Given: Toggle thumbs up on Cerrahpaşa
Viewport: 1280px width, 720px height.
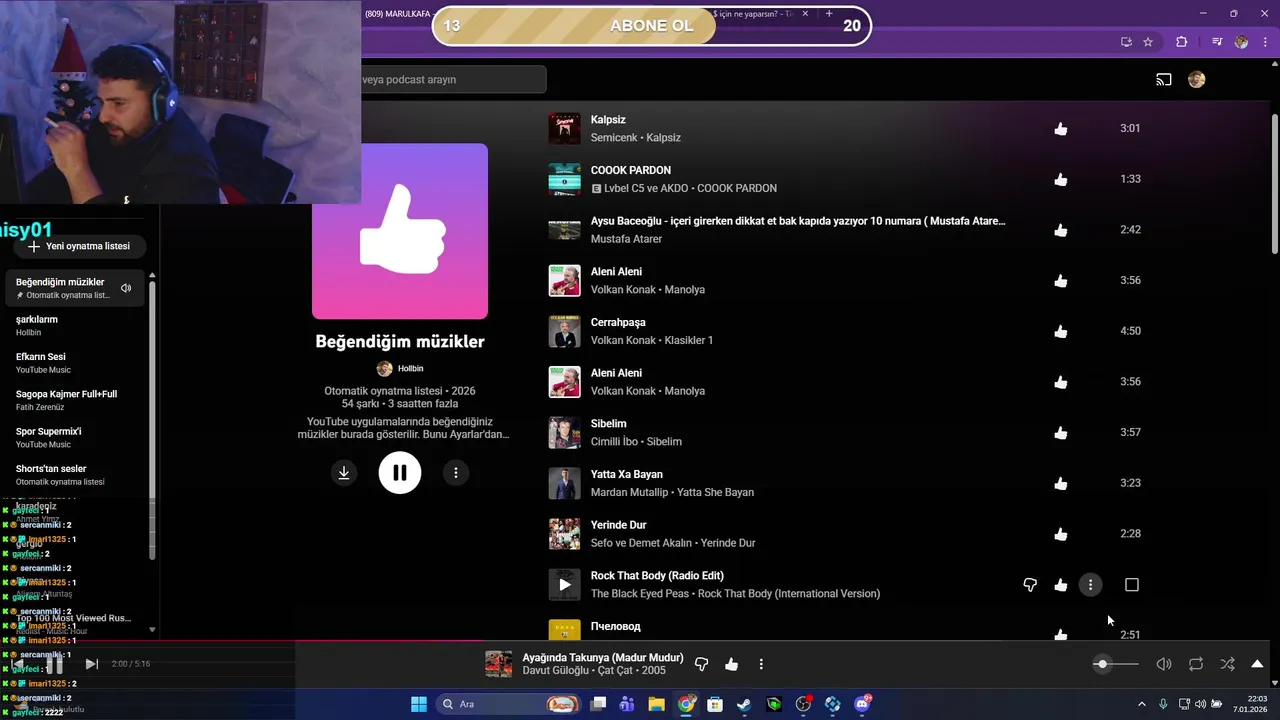Looking at the screenshot, I should (x=1061, y=332).
